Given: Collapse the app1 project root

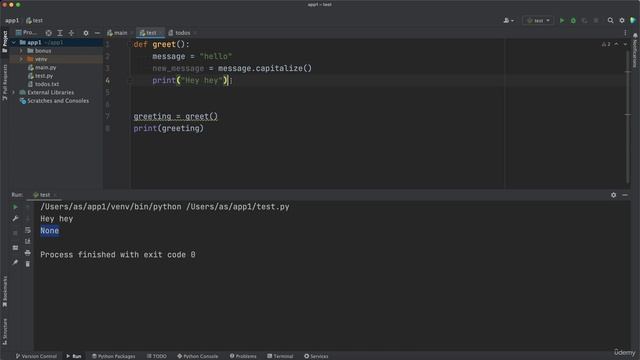Looking at the screenshot, I should (x=14, y=42).
